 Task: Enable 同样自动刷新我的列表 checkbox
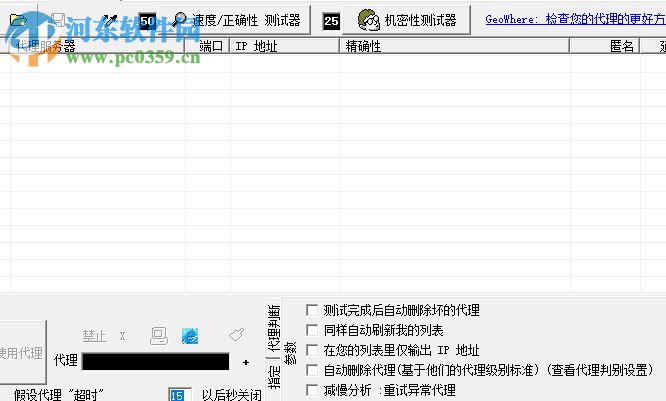pyautogui.click(x=312, y=330)
